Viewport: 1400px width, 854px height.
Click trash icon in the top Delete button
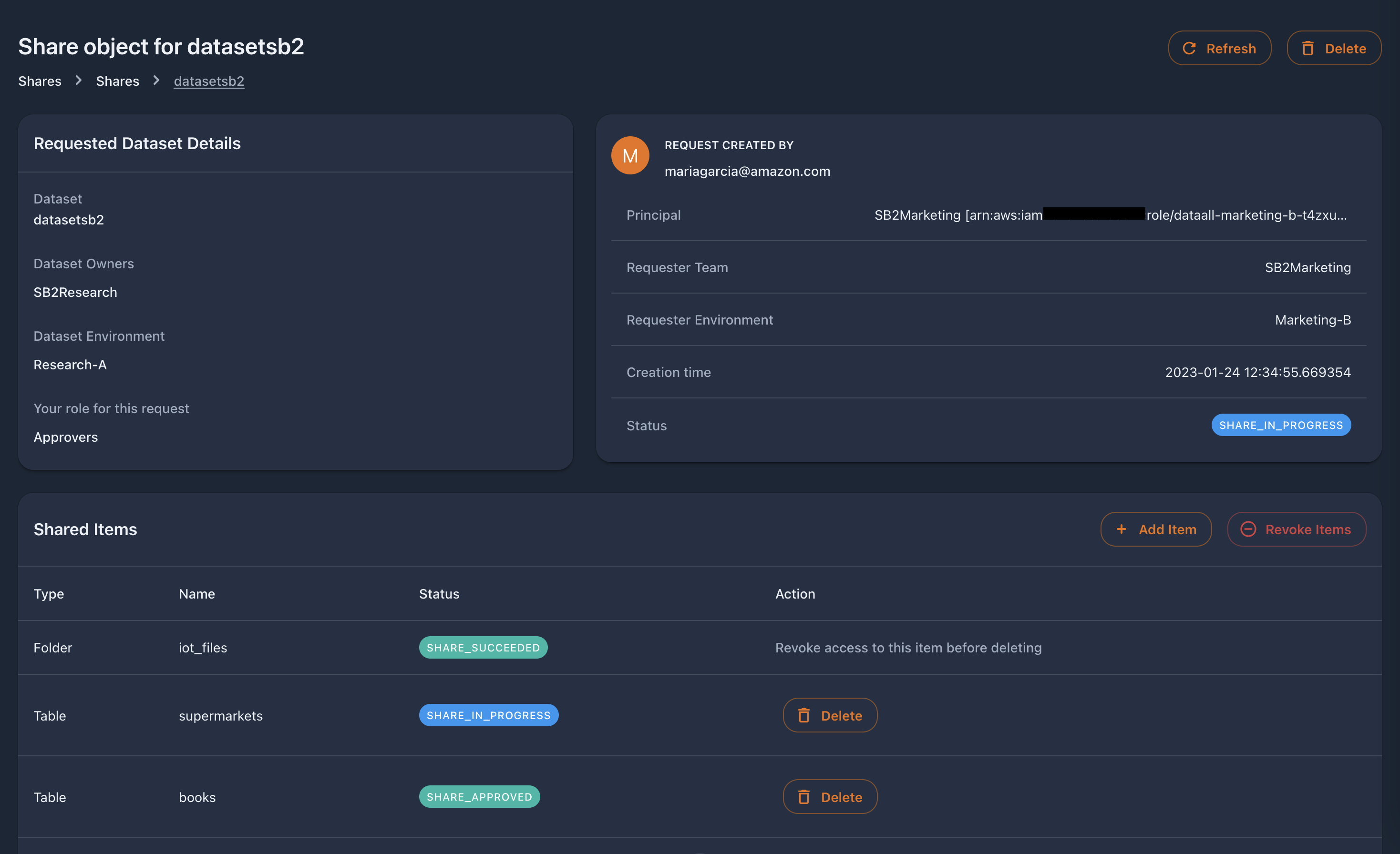[x=1308, y=49]
